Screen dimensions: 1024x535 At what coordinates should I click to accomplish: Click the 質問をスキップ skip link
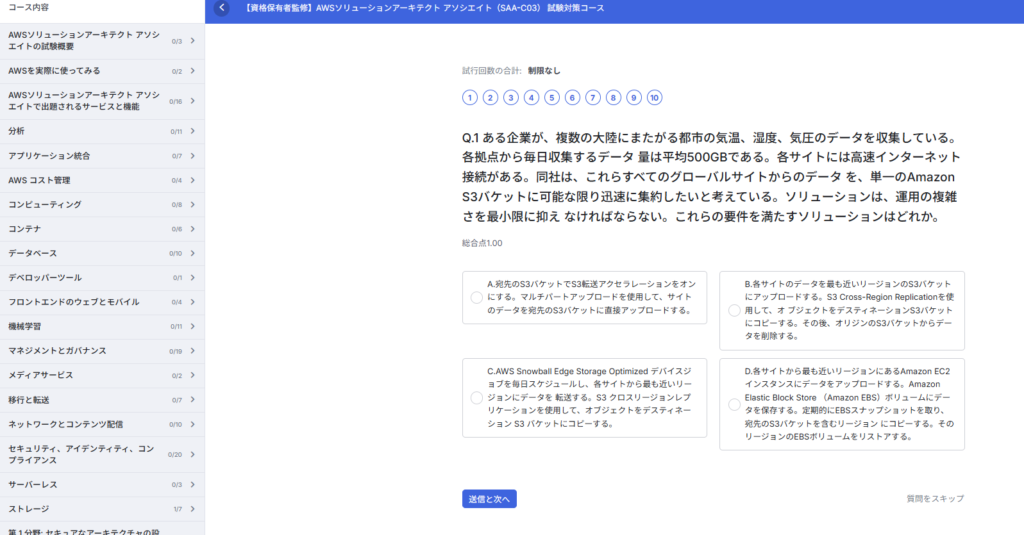click(934, 498)
